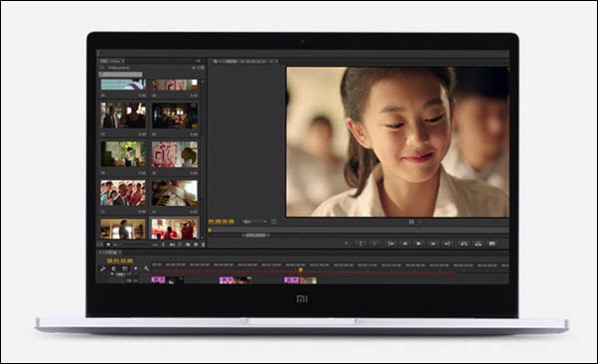The width and height of the screenshot is (598, 364).
Task: Mark Out point in Program monitor
Action: coord(374,243)
